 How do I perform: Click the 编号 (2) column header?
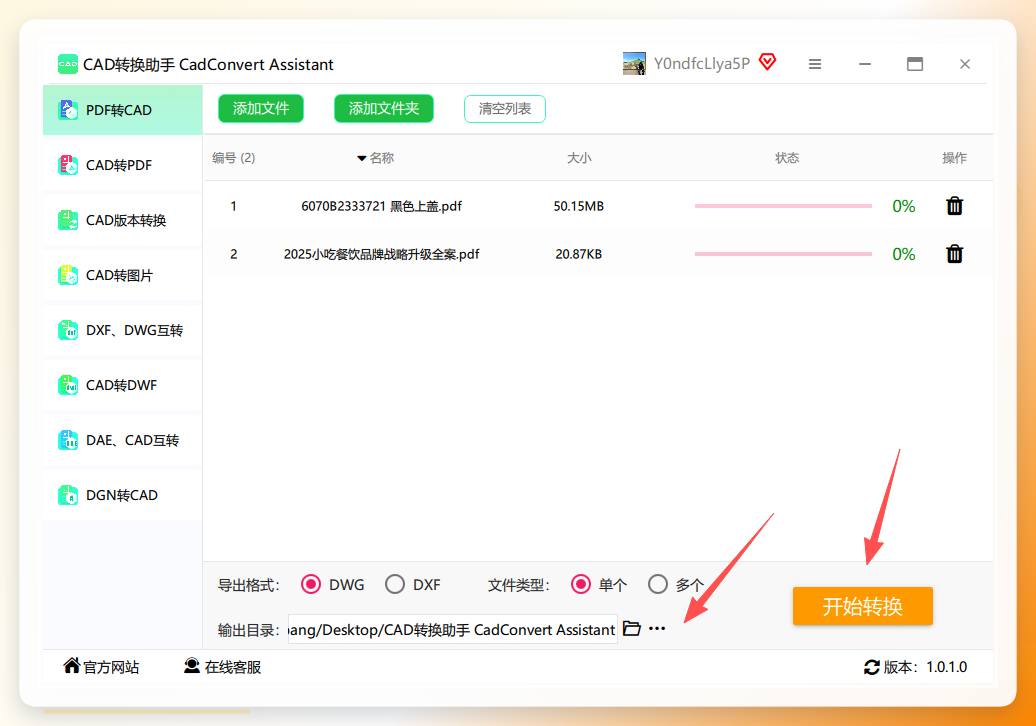[x=233, y=158]
